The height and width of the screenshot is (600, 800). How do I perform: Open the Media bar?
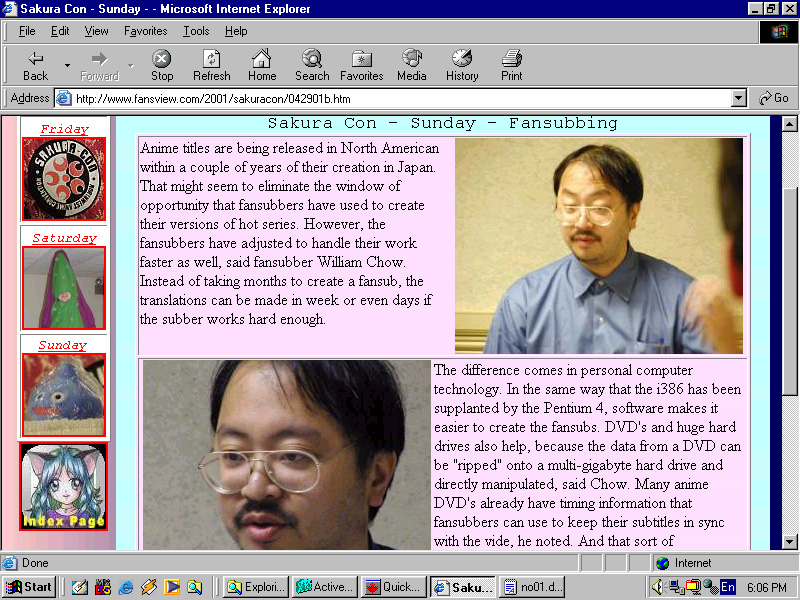(x=412, y=65)
